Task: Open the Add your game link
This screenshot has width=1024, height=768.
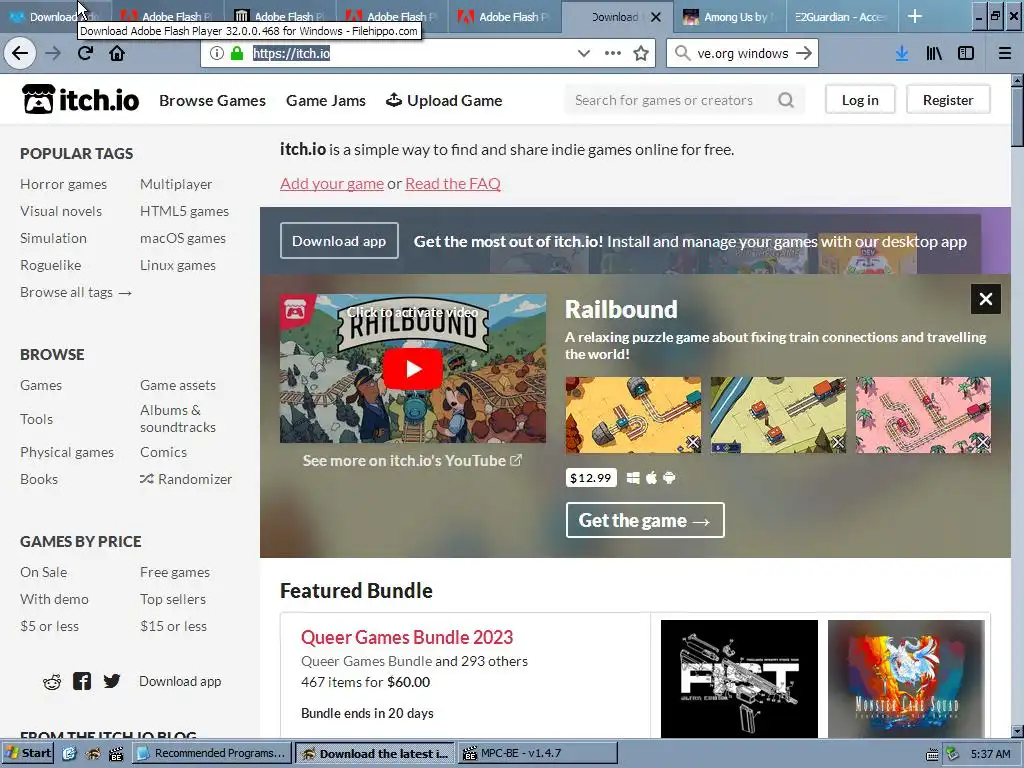Action: coord(332,184)
